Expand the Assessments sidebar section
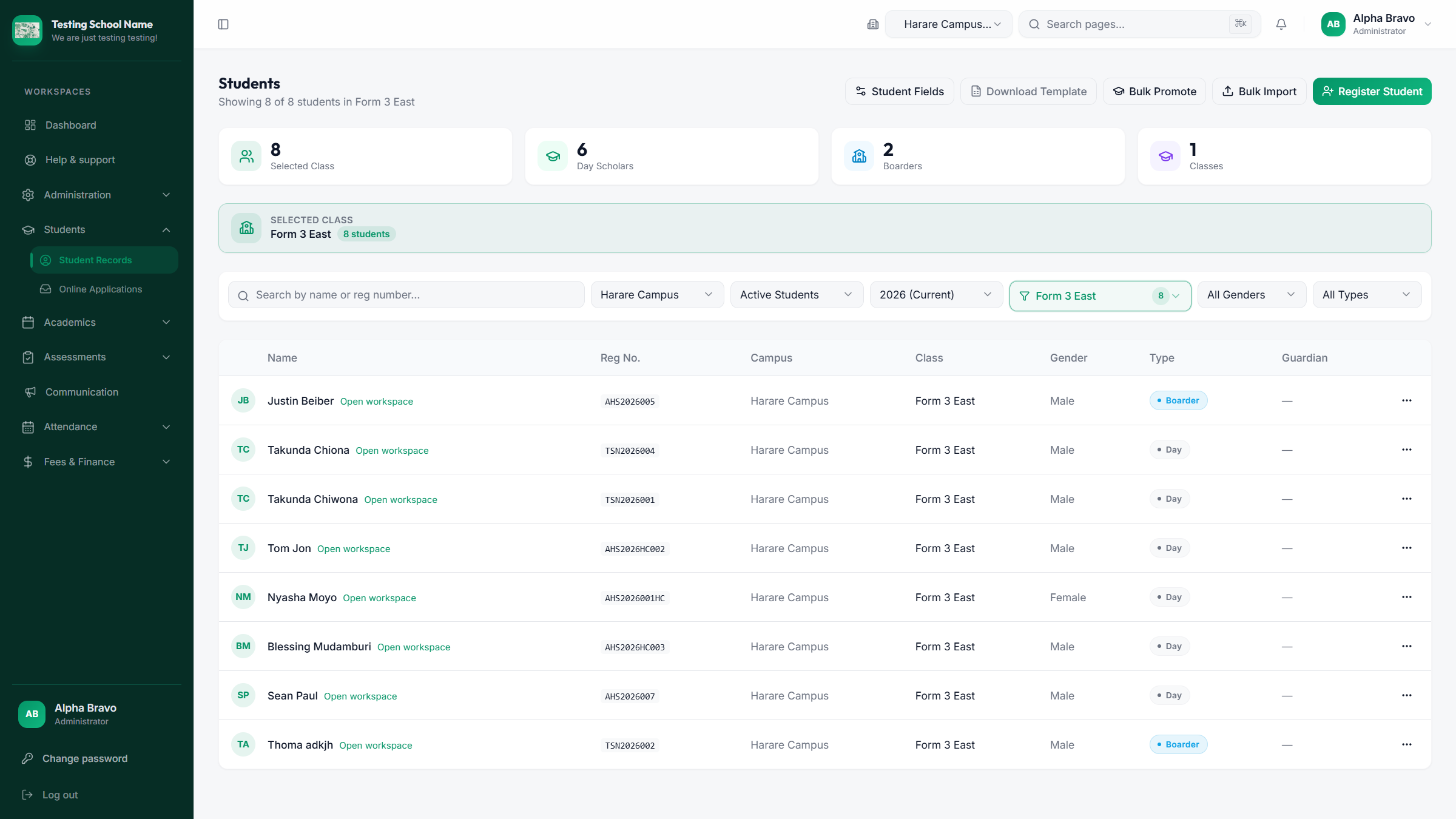Image resolution: width=1456 pixels, height=819 pixels. (x=96, y=357)
